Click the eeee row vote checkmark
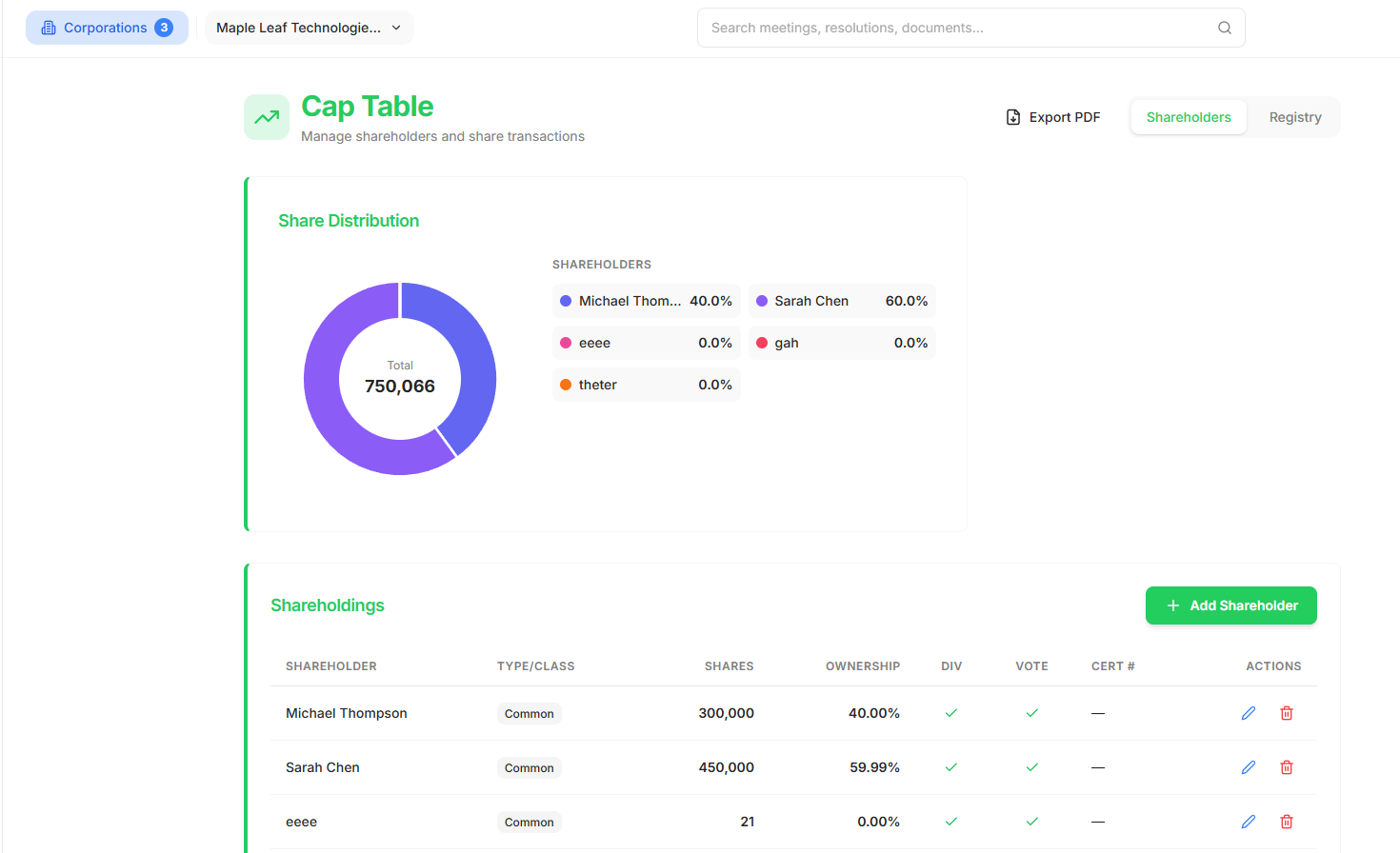The image size is (1400, 853). coord(1031,822)
